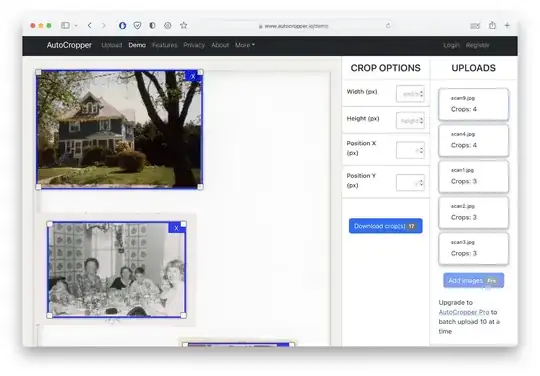Screen dimensions: 540x376
Task: Go back using the browser back arrow
Action: tap(90, 25)
